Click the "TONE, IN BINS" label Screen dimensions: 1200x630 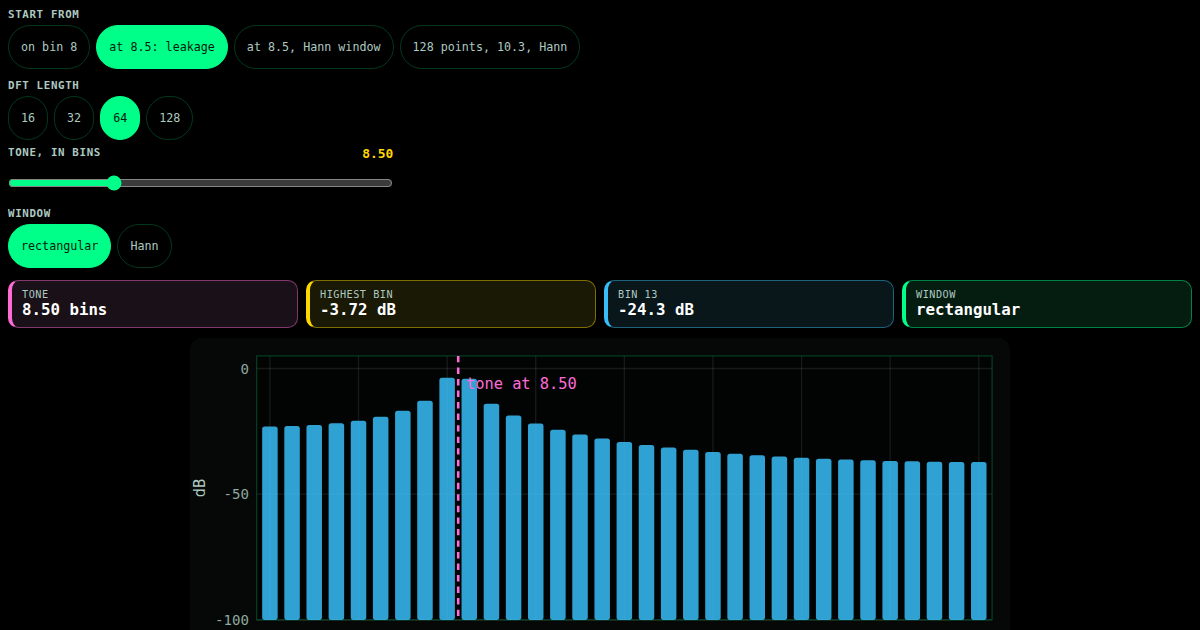[54, 153]
